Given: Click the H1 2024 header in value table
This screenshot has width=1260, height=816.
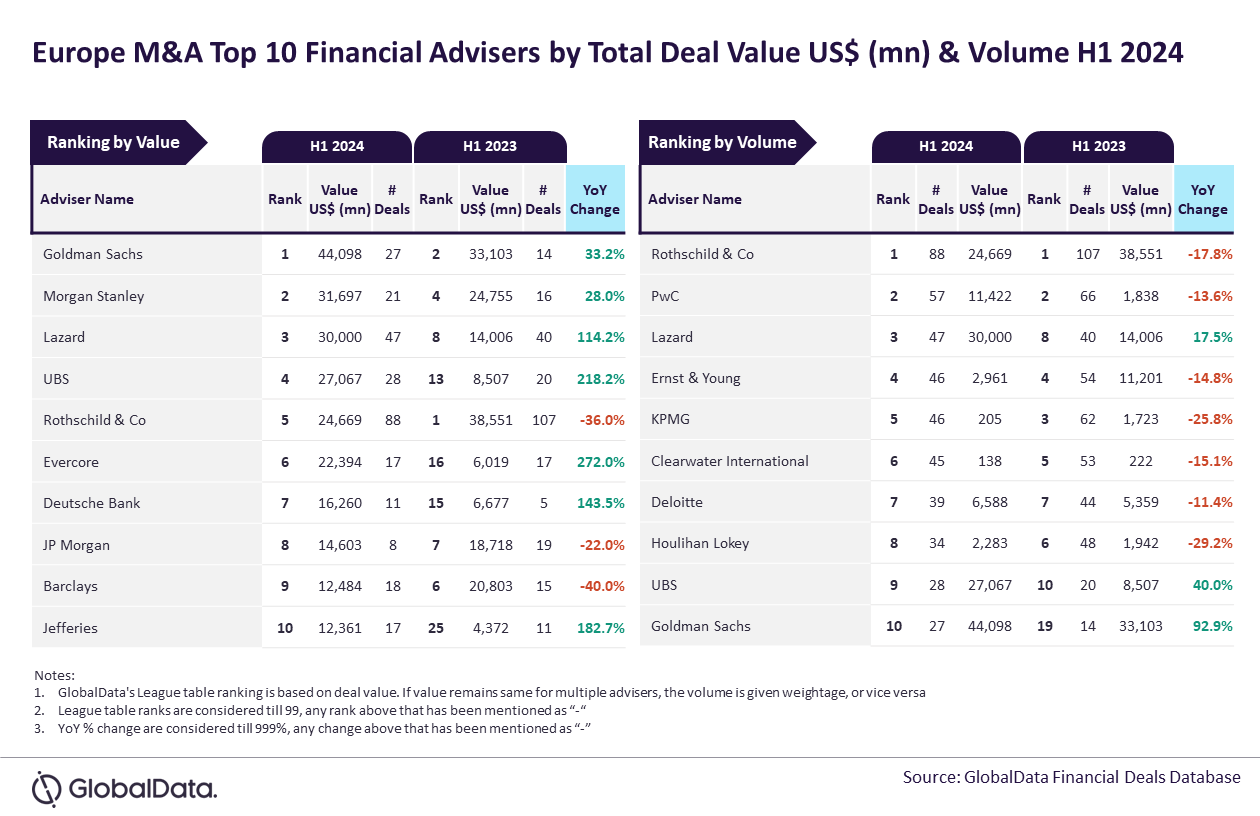Looking at the screenshot, I should 337,146.
